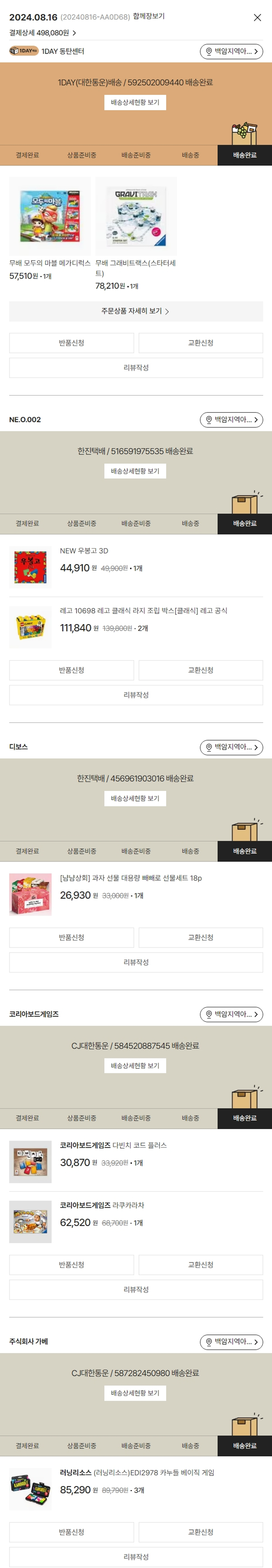Write 리뷰작성 for 주식회사 가베 order
Viewport: 272px width, 1568px height.
coord(136,1556)
